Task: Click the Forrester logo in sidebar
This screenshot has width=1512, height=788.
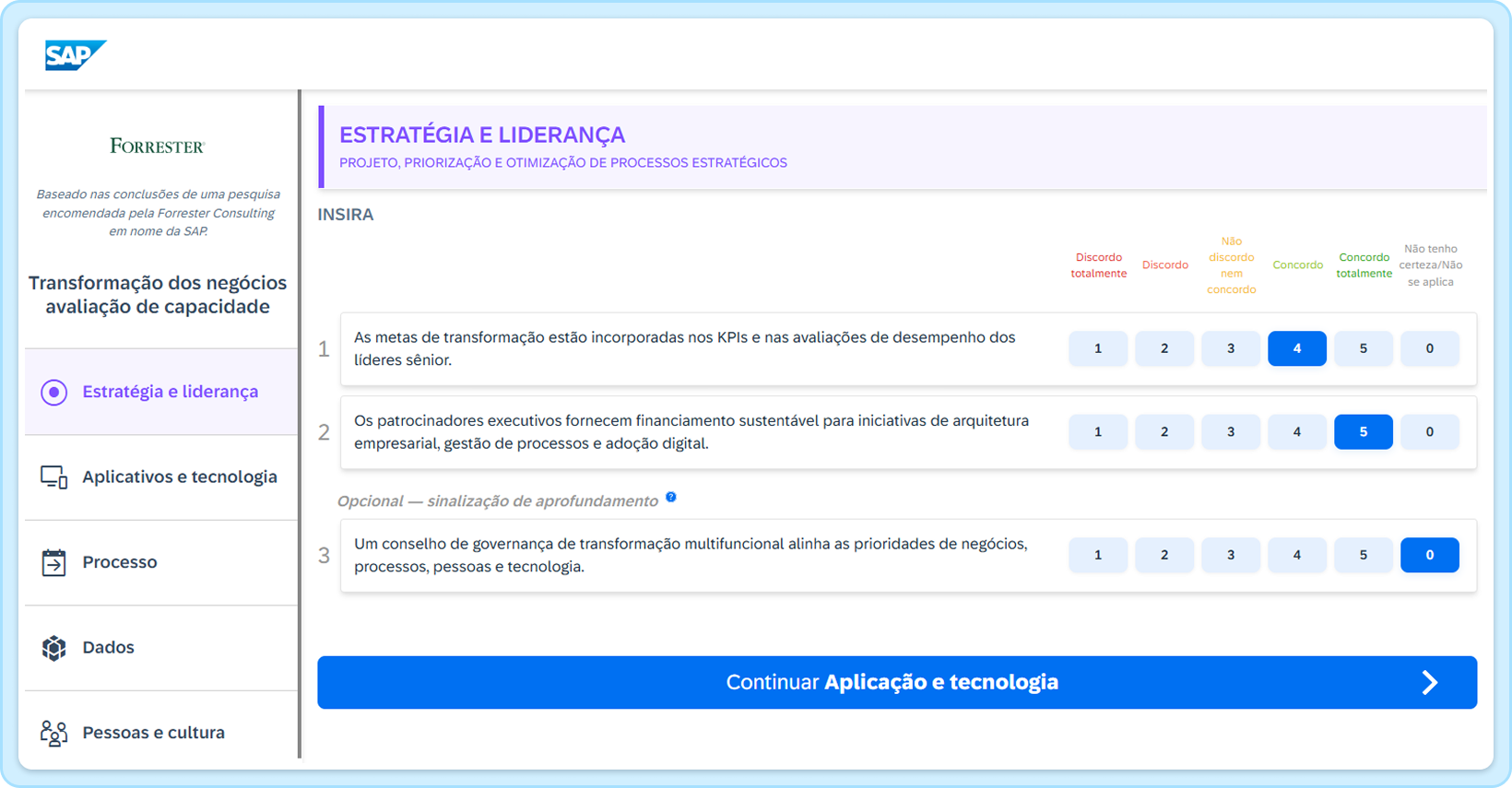Action: [157, 146]
